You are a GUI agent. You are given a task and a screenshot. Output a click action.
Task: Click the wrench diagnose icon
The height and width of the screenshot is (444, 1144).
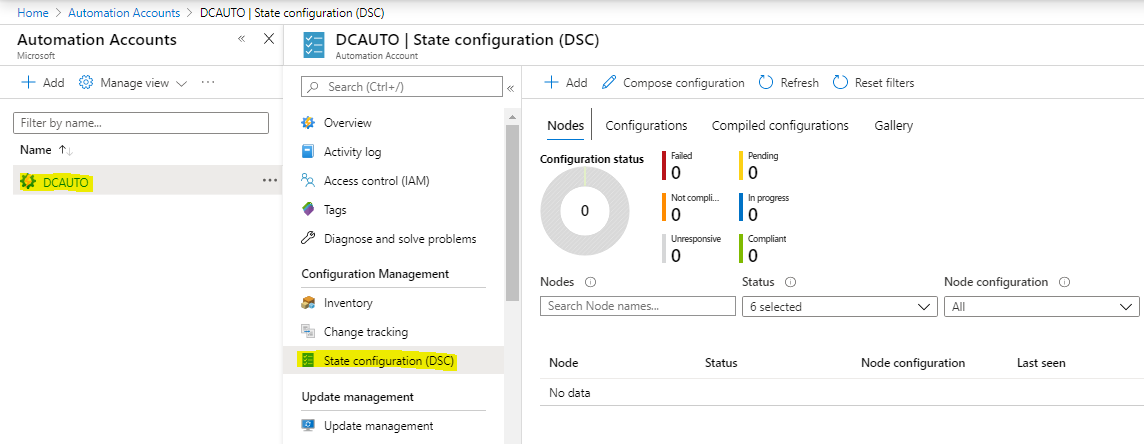click(x=308, y=238)
